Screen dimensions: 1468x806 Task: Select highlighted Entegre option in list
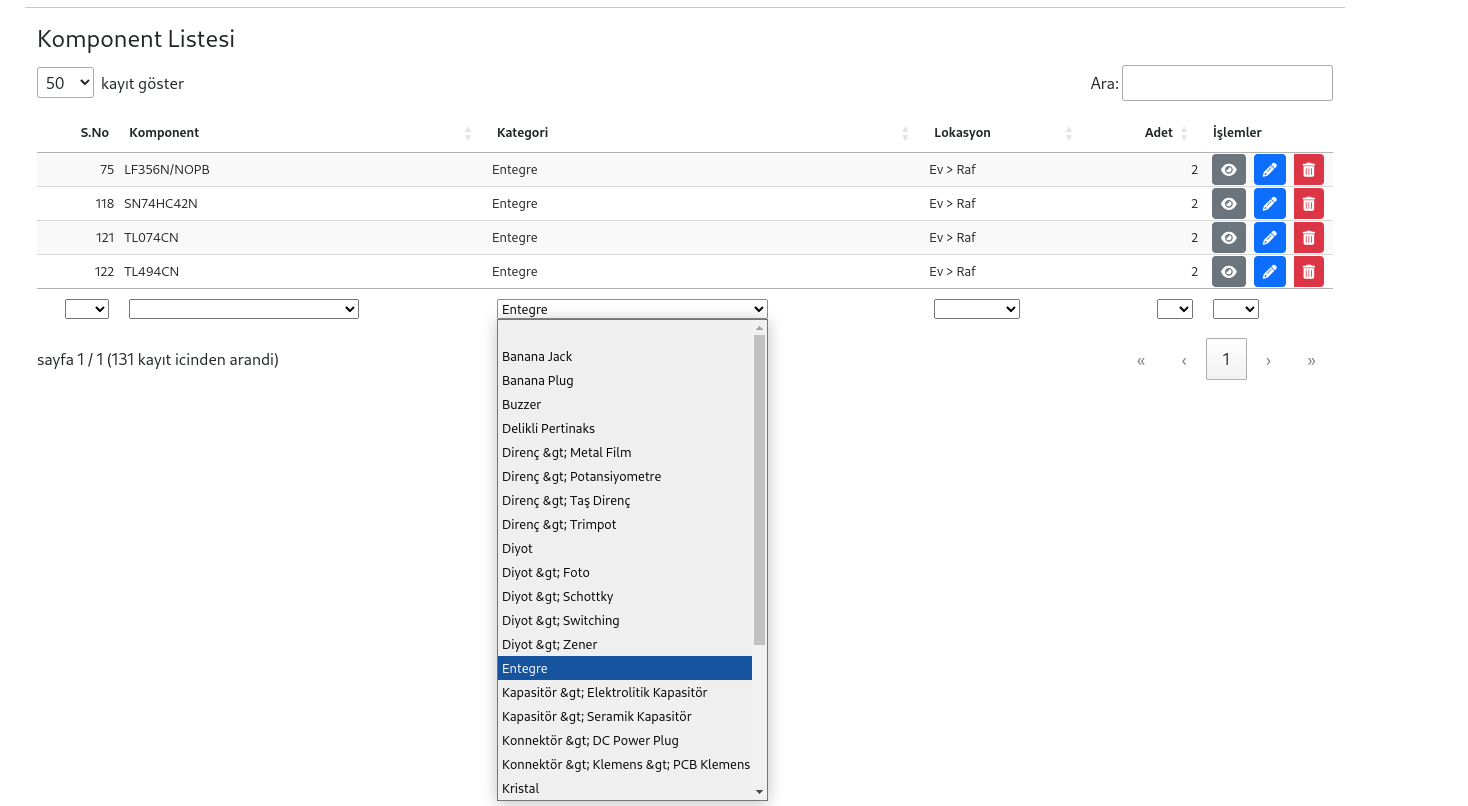pyautogui.click(x=625, y=669)
